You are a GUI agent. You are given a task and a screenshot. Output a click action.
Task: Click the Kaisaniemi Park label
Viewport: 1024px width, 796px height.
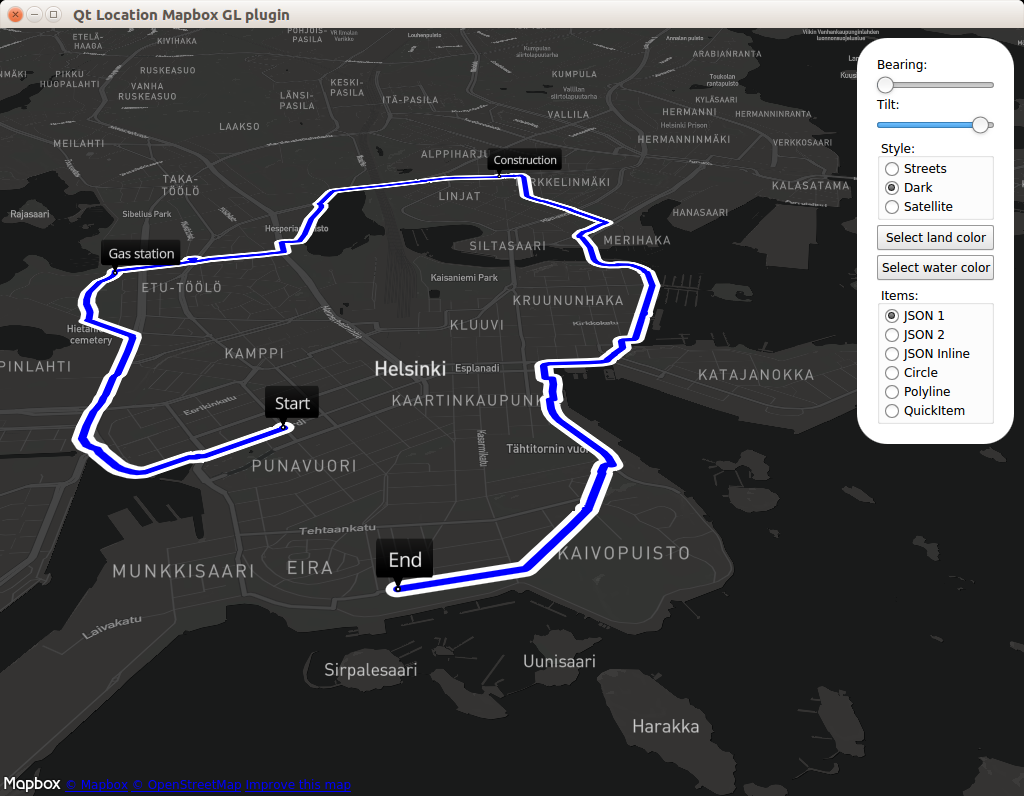pos(464,278)
